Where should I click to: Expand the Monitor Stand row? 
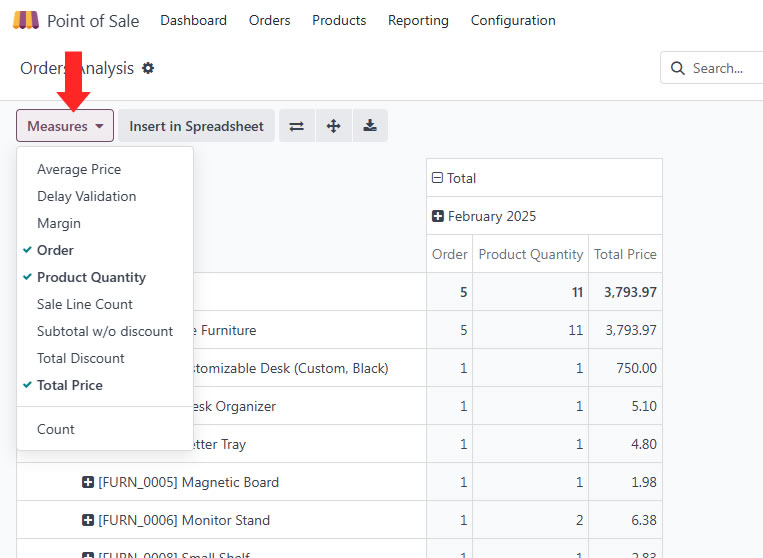pos(88,520)
